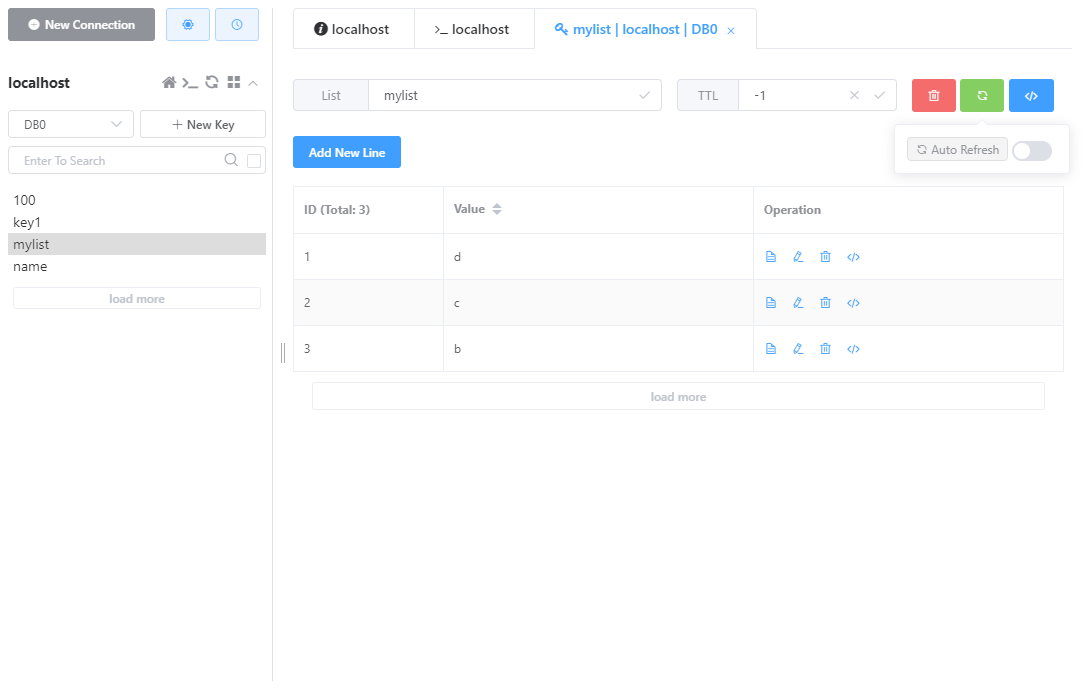Open the DB0 database dropdown
1084x689 pixels.
[x=71, y=124]
